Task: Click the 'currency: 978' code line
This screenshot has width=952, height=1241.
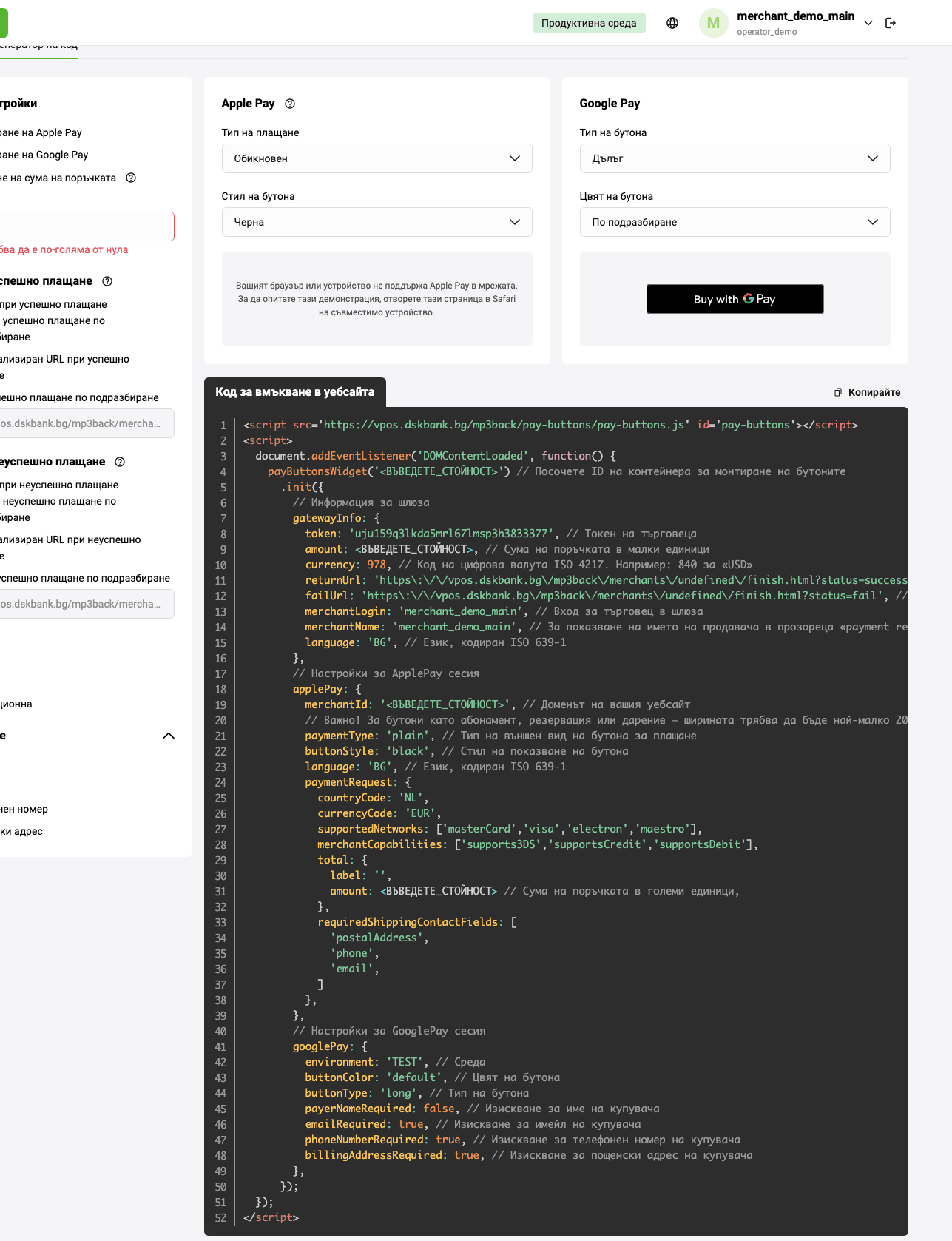Action: [529, 565]
